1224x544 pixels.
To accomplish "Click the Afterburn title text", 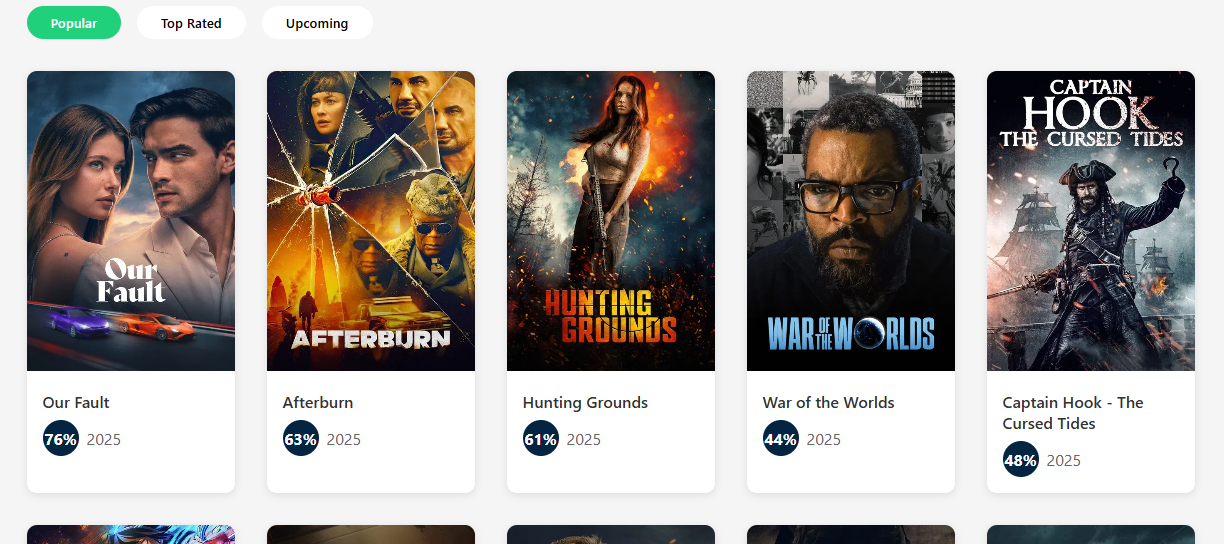I will [318, 403].
